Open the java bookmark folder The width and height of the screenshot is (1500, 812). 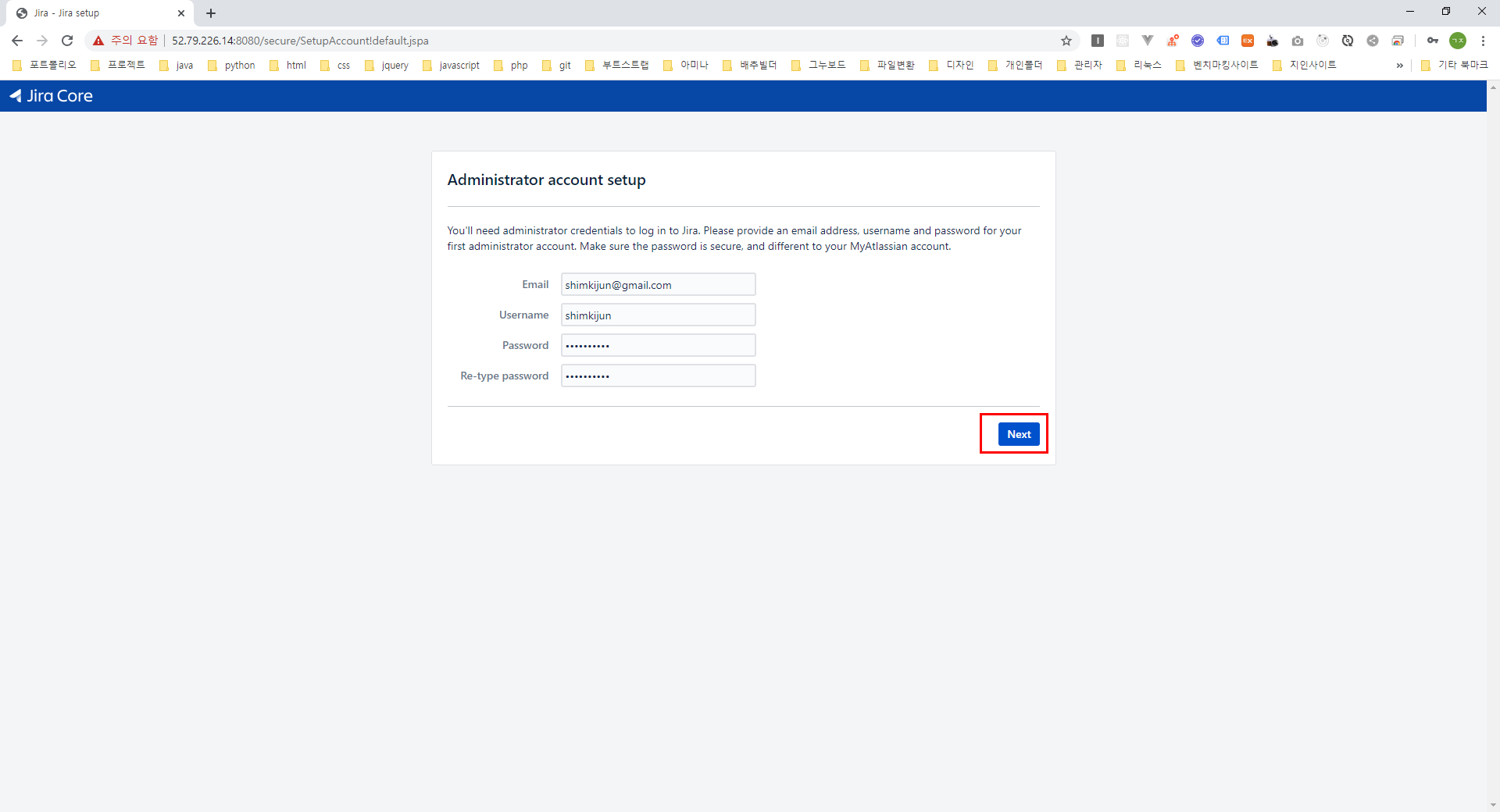click(x=177, y=66)
